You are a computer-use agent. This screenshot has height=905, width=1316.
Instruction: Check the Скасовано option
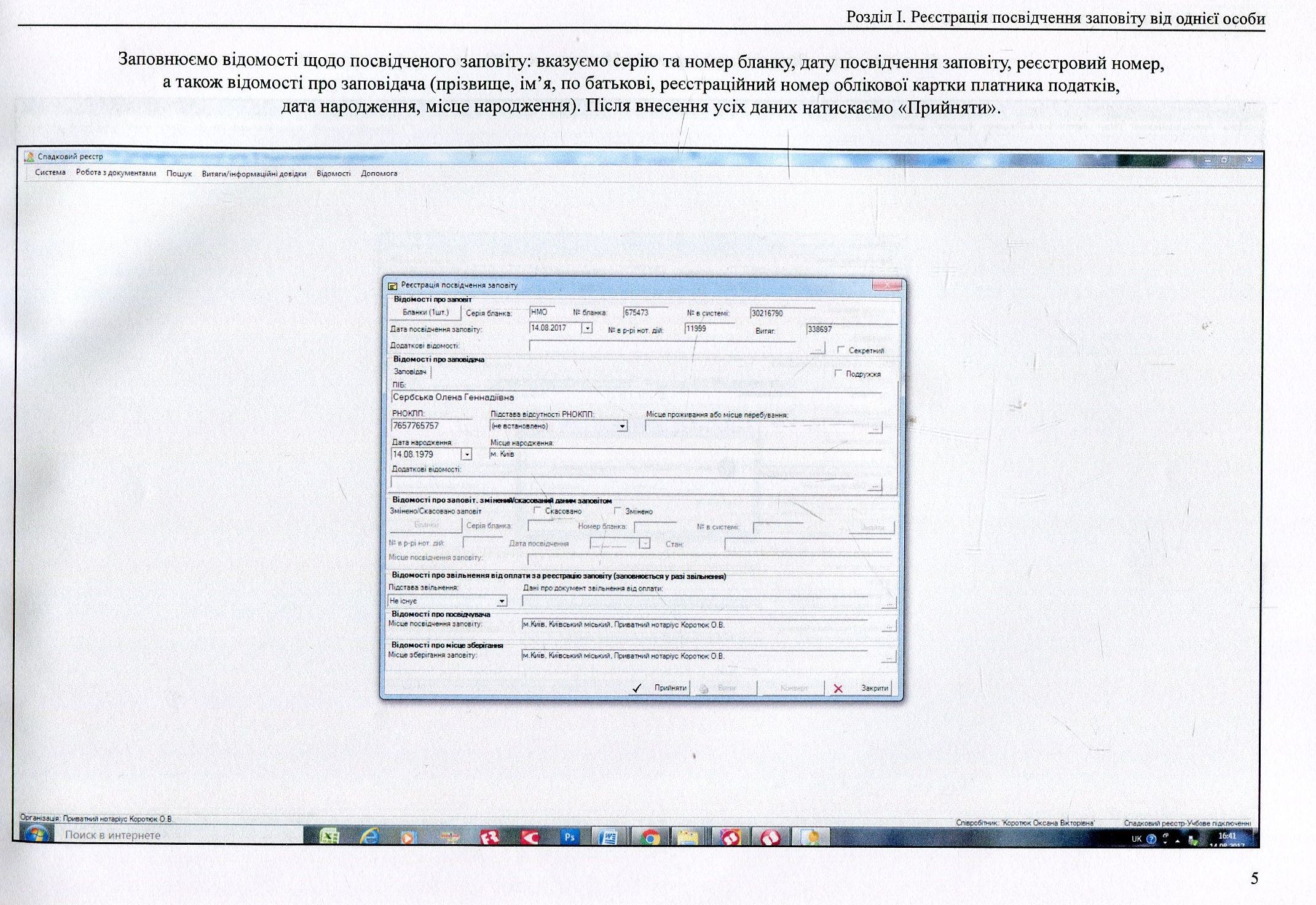(537, 510)
